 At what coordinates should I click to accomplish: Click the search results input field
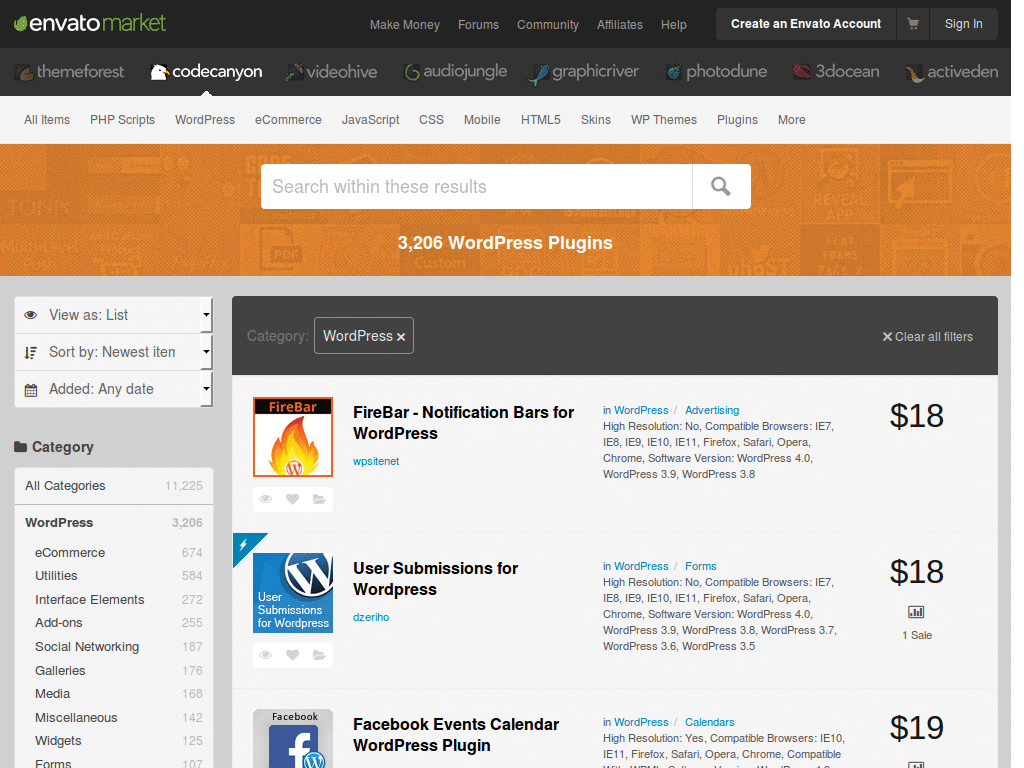tap(470, 187)
